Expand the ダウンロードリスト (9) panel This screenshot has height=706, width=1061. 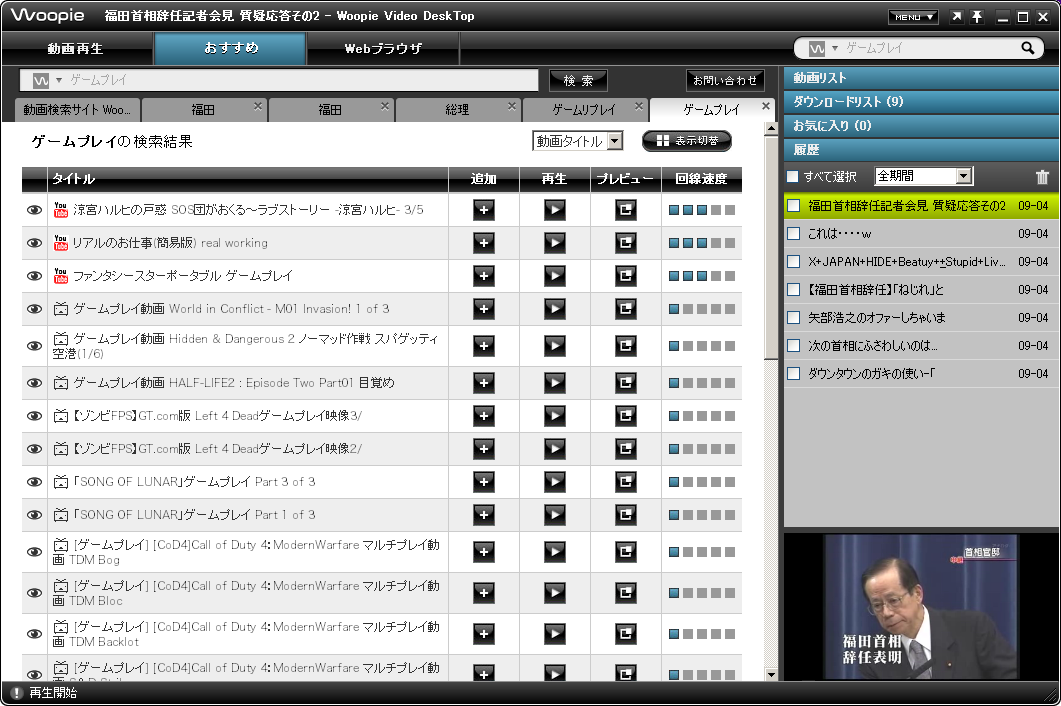point(921,102)
